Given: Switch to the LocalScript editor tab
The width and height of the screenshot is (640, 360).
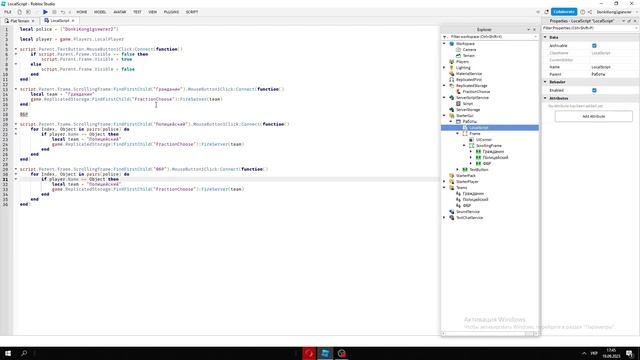Looking at the screenshot, I should [60, 20].
